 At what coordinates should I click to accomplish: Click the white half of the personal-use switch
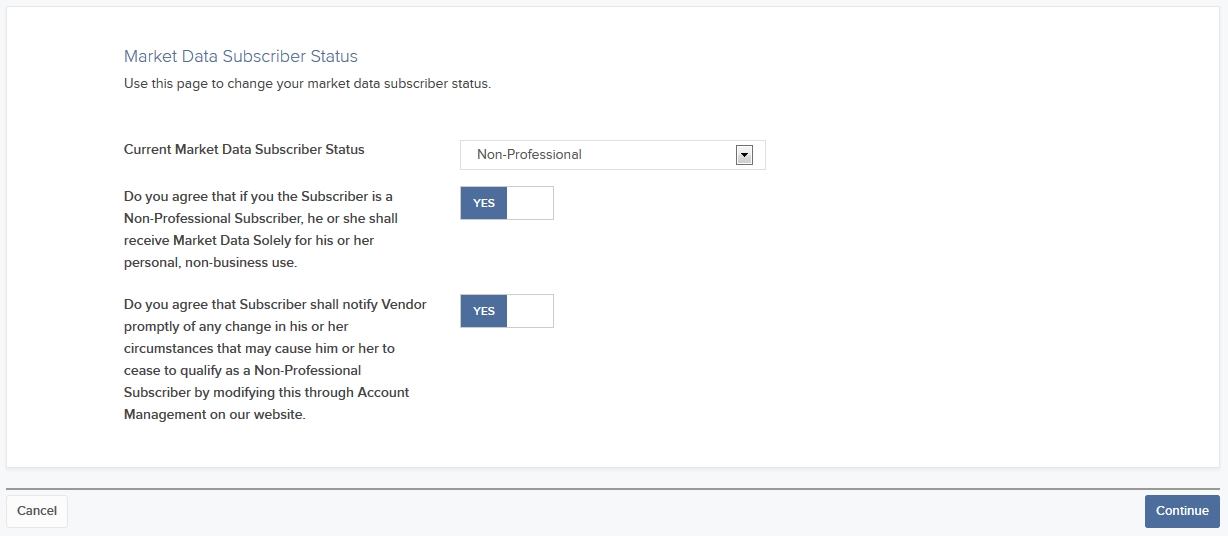[x=530, y=203]
